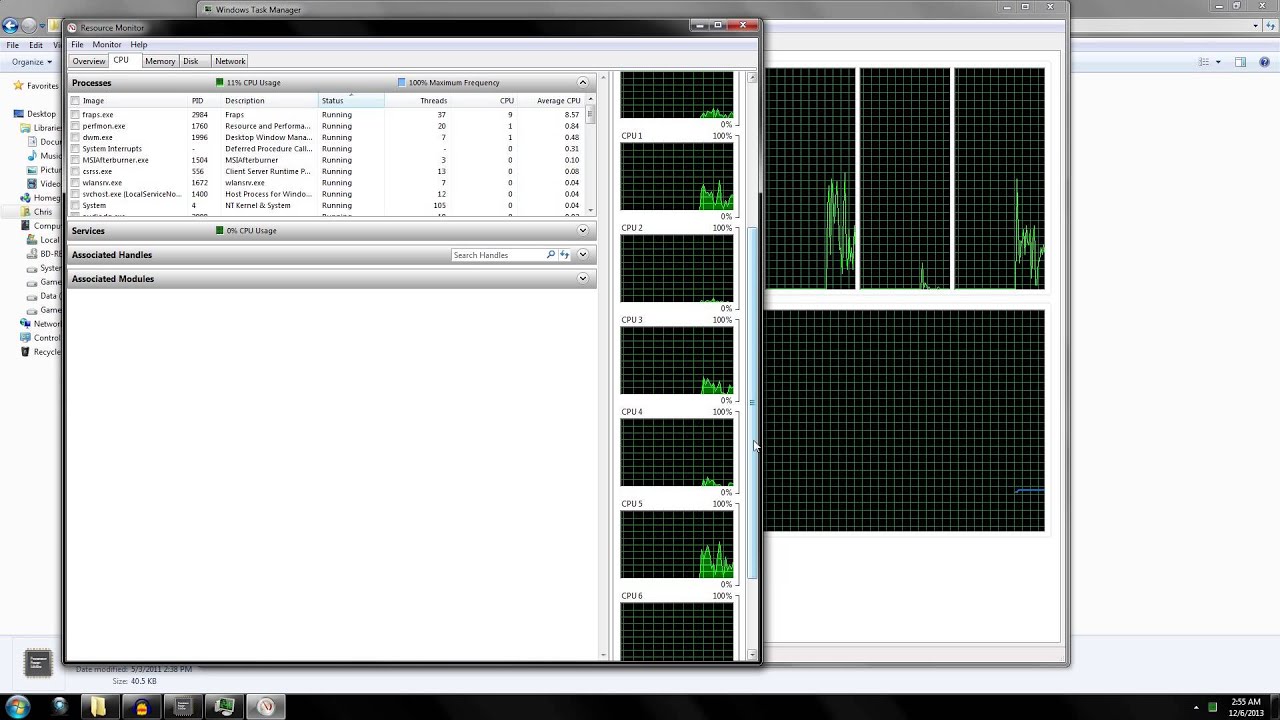
Task: Click the refresh icon beside Search Handles
Action: click(x=564, y=255)
